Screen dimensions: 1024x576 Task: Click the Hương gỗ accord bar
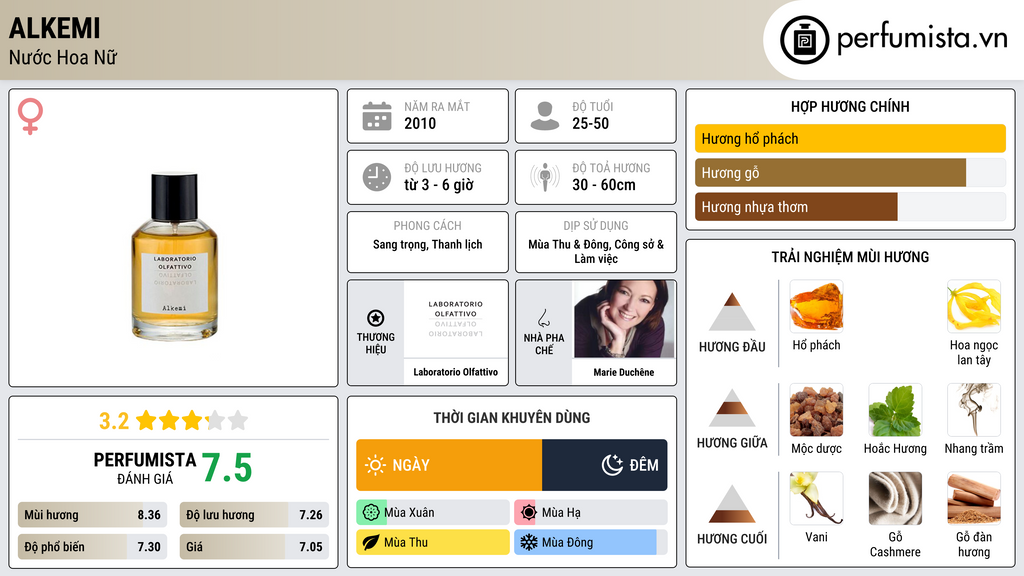click(x=850, y=173)
